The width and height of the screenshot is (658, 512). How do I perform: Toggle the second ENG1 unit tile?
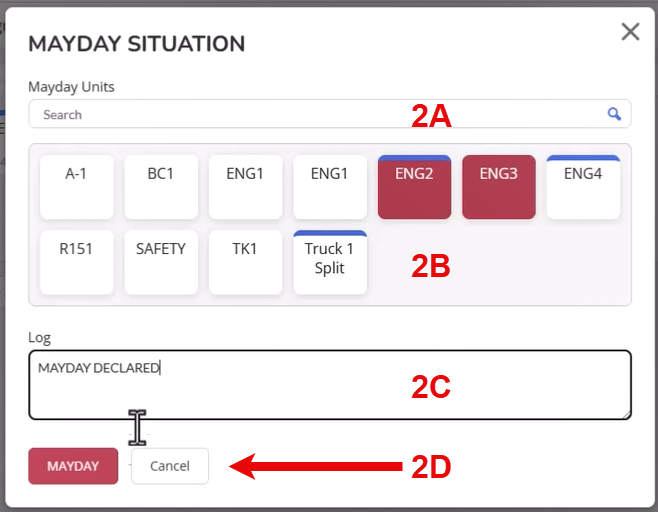click(x=330, y=187)
